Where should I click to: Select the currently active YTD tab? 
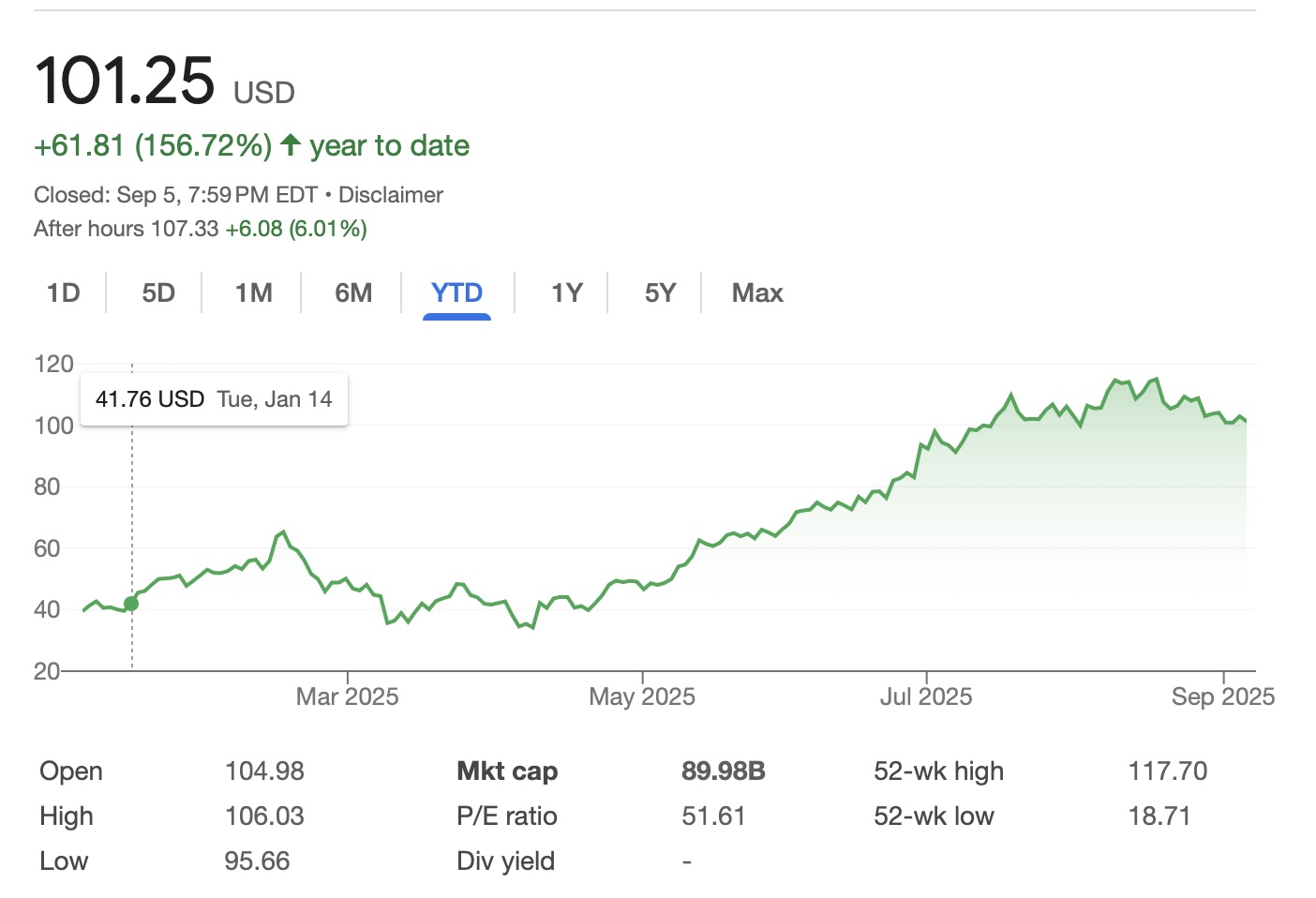456,292
